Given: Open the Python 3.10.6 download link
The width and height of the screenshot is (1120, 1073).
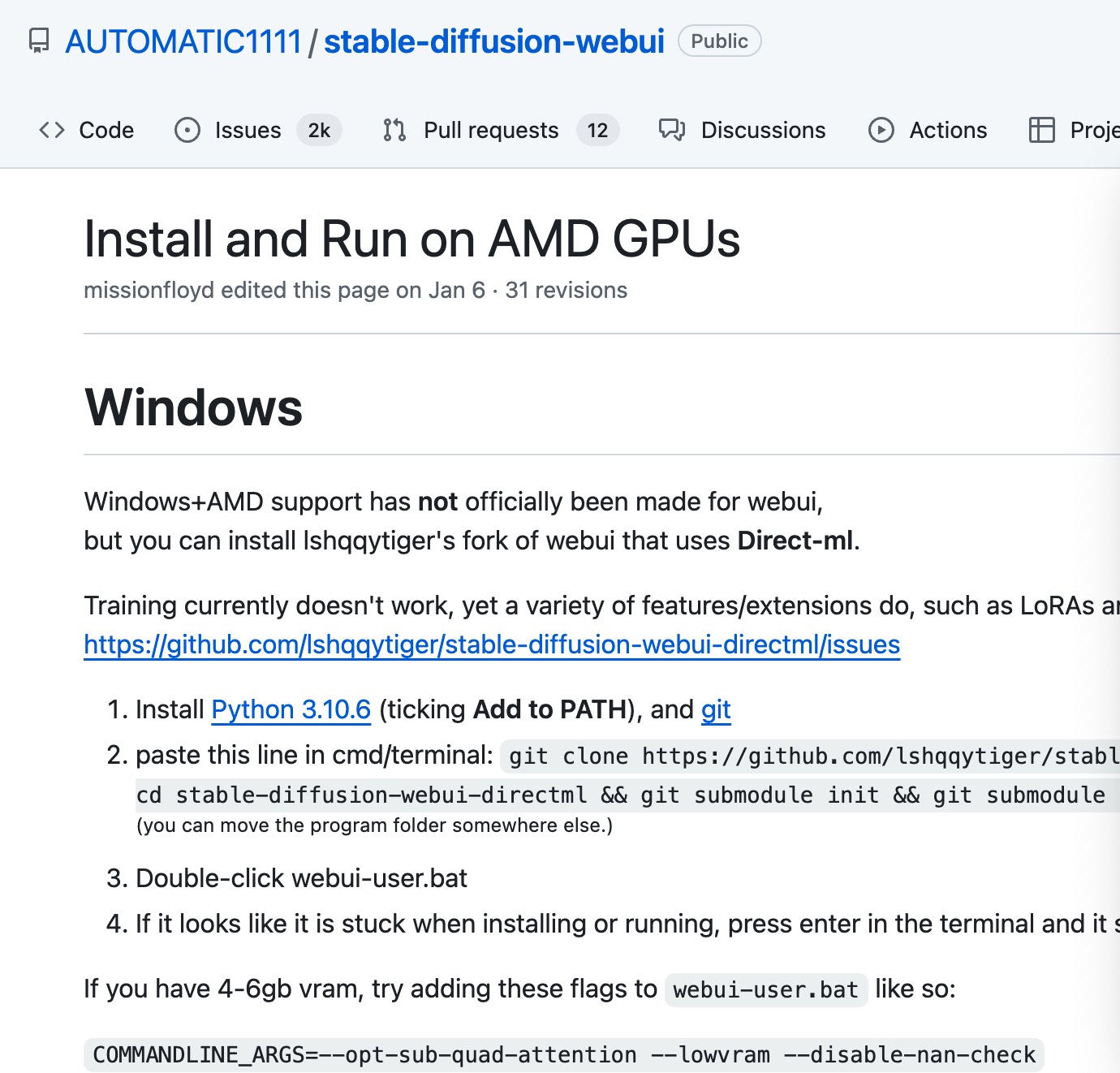Looking at the screenshot, I should tap(291, 709).
